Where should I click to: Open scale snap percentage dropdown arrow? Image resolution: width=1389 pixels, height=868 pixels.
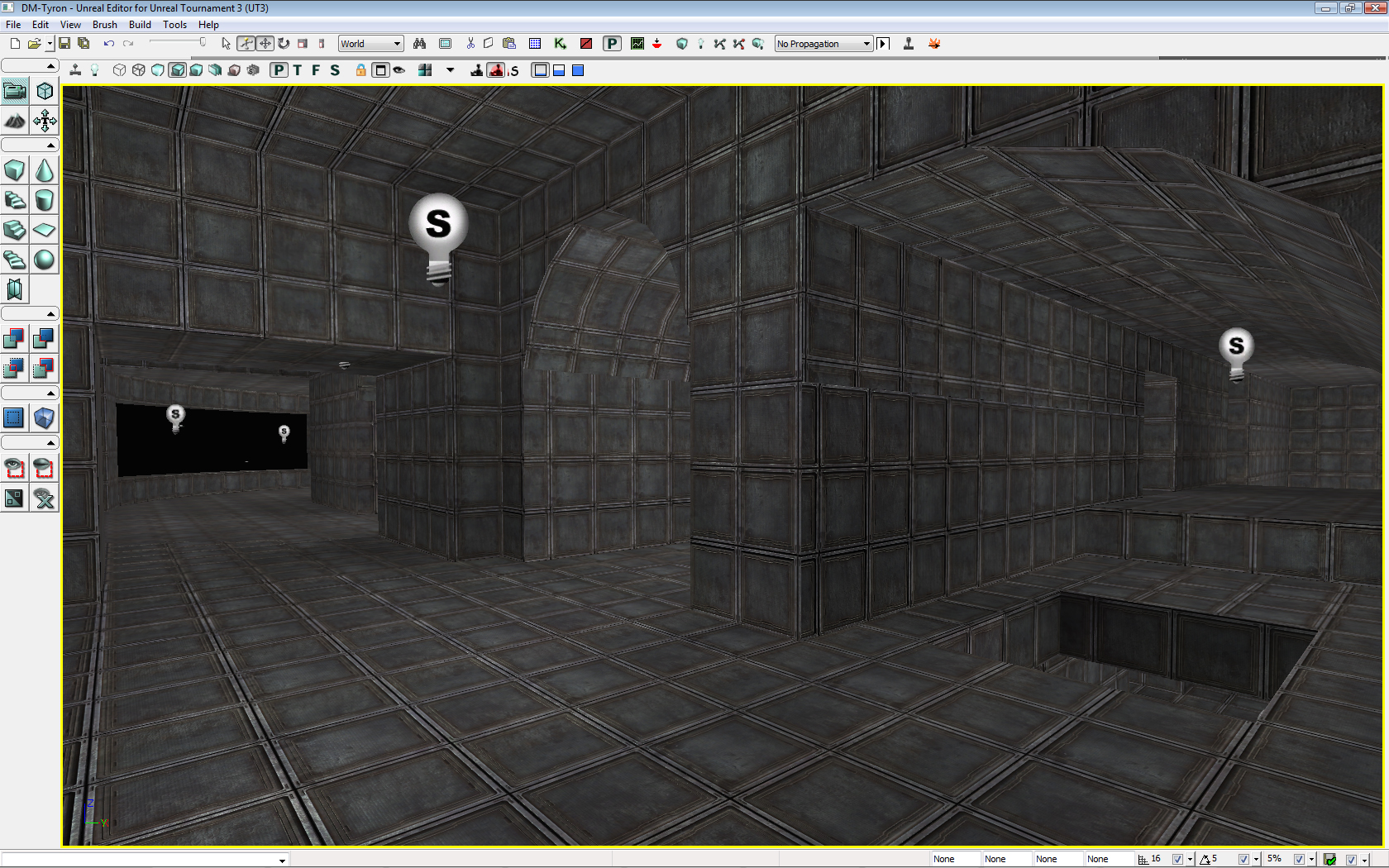click(1312, 860)
